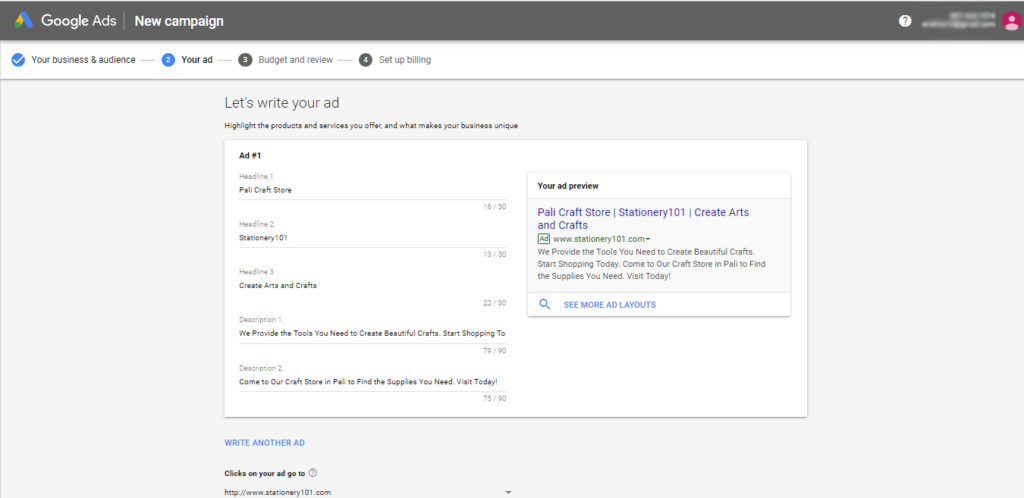Click the 'Highlight the products and services' subtitle
This screenshot has width=1024, height=498.
coord(371,125)
